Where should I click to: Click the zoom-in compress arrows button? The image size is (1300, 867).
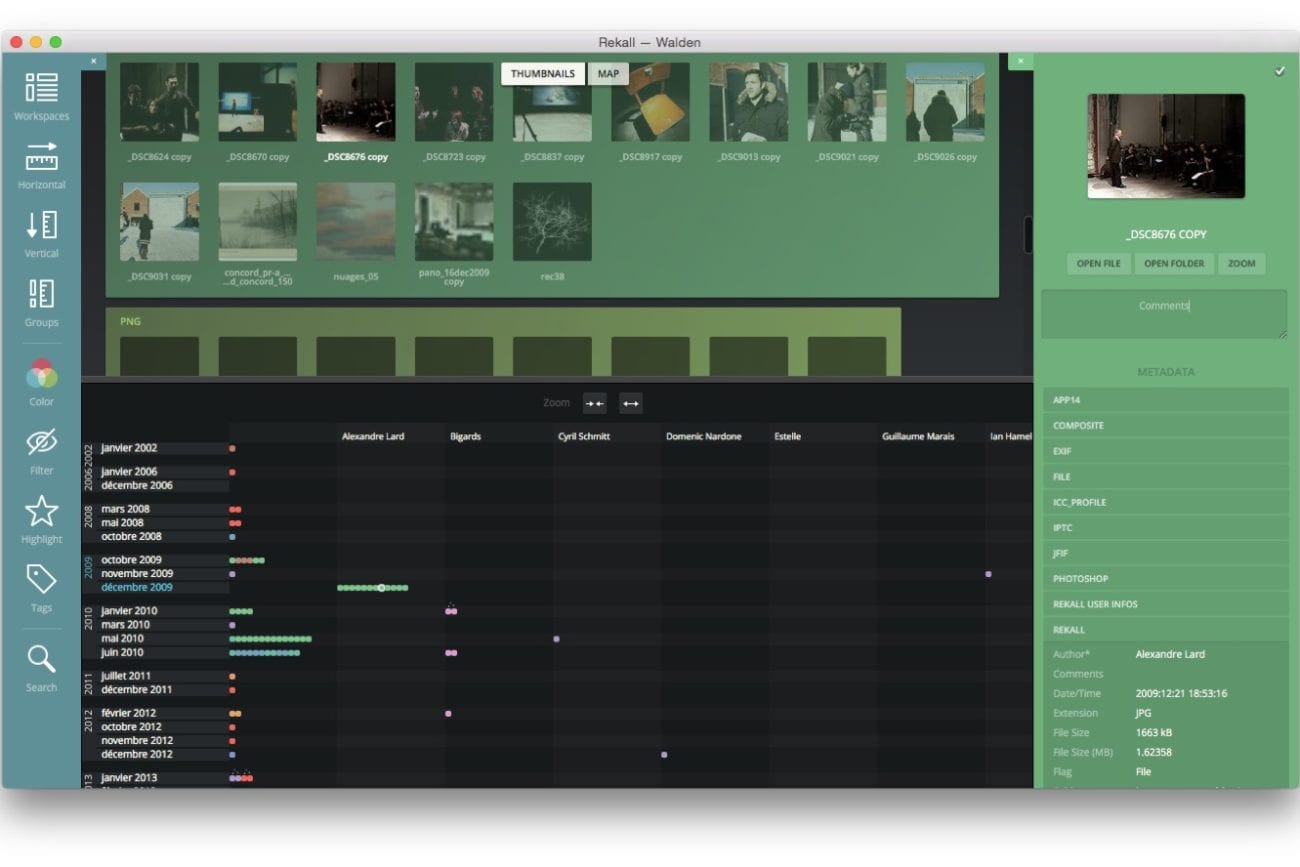point(595,403)
